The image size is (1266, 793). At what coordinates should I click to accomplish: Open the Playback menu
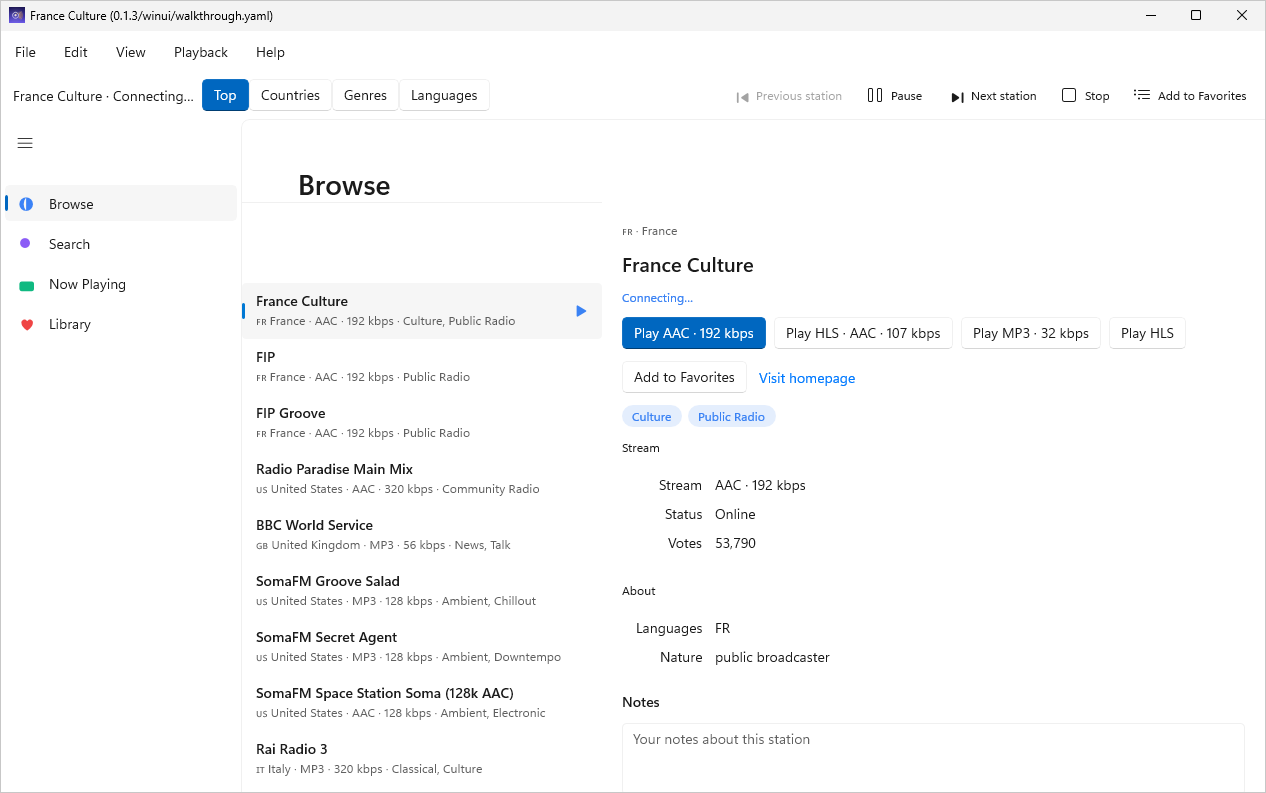(x=201, y=52)
